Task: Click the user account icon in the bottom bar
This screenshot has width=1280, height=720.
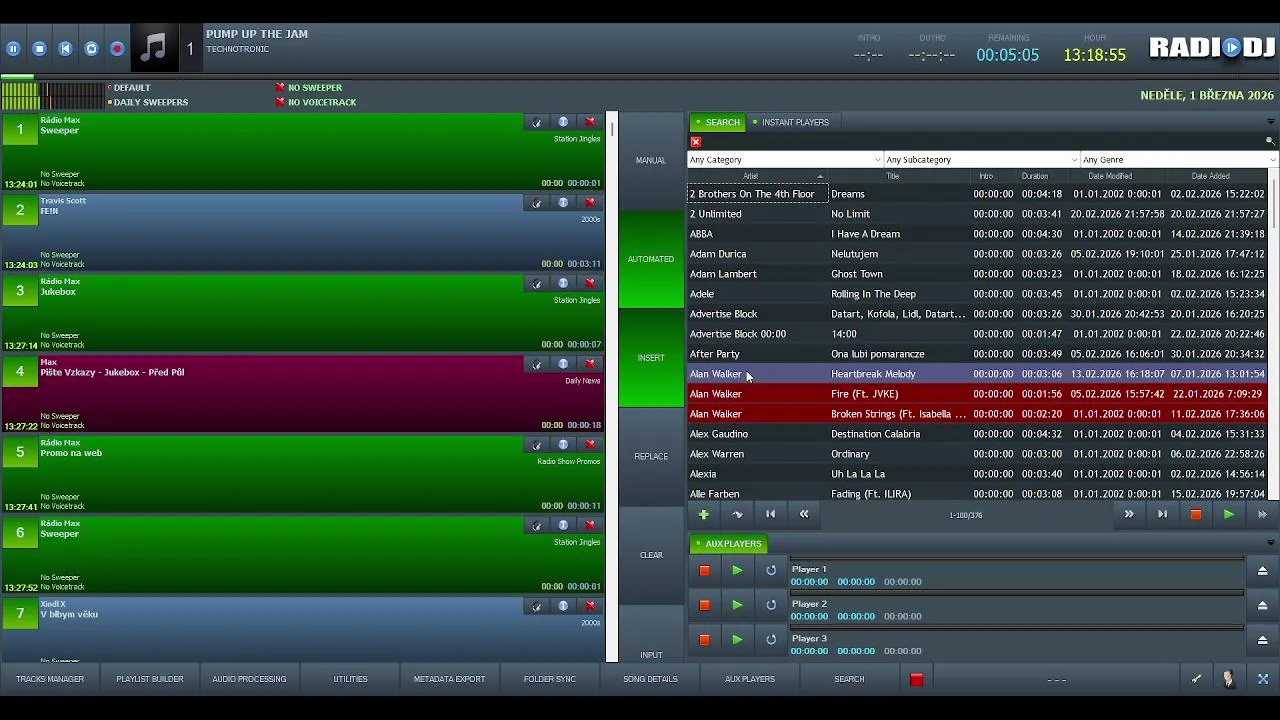Action: [x=1229, y=679]
